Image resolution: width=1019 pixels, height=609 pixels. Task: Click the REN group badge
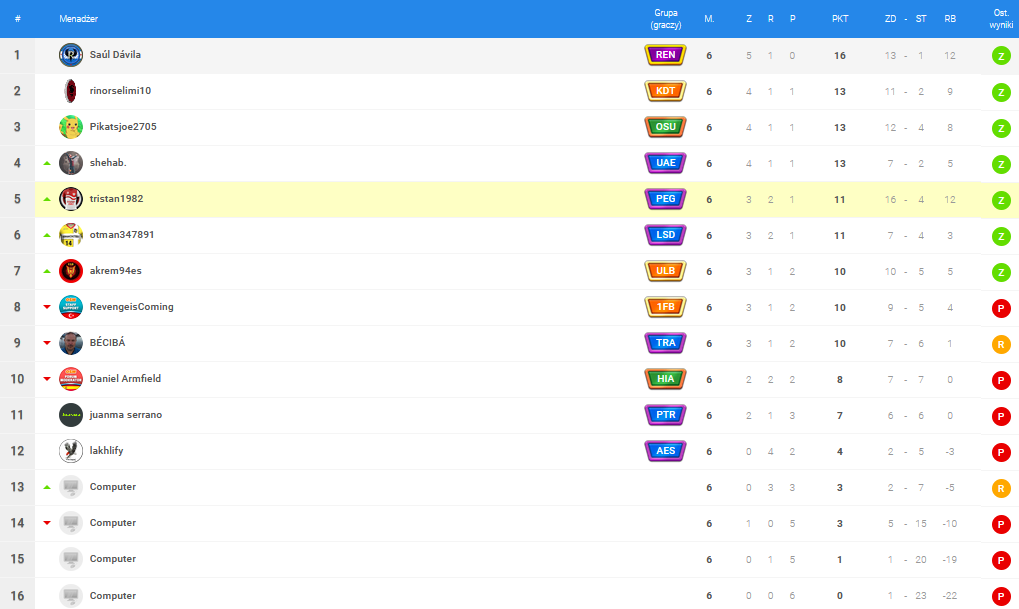click(665, 55)
